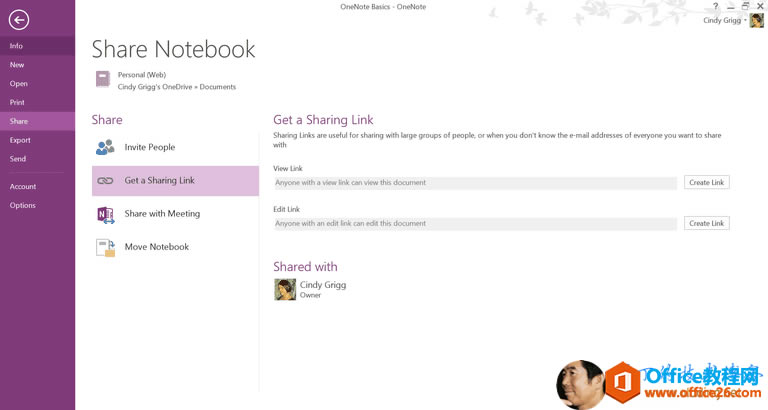
Task: Choose the Share with Meeting option
Action: click(x=175, y=214)
